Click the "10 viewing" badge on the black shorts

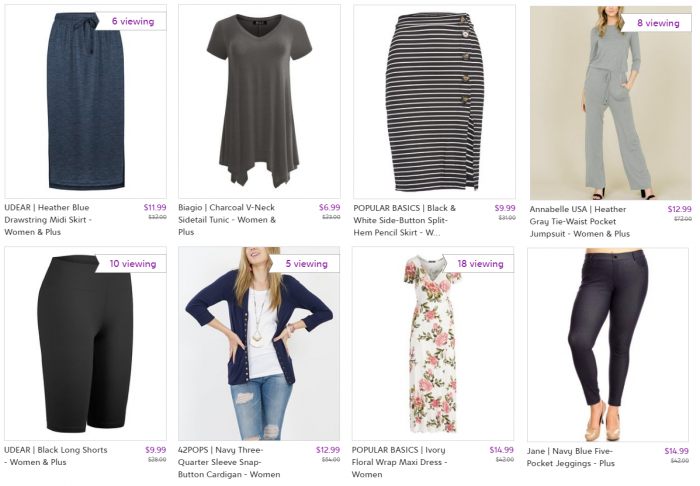coord(133,264)
